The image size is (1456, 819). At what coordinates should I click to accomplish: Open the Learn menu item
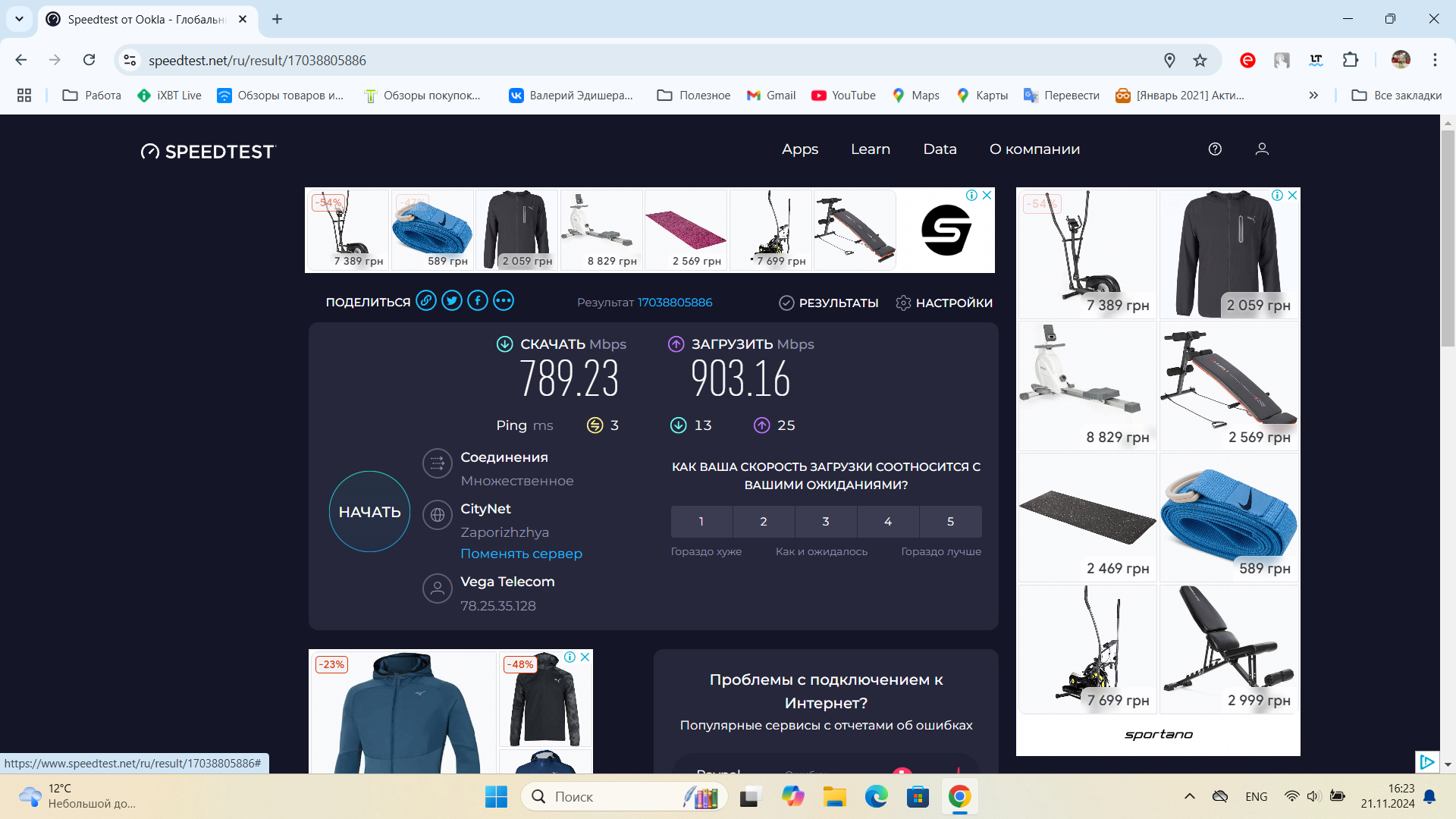pyautogui.click(x=871, y=149)
